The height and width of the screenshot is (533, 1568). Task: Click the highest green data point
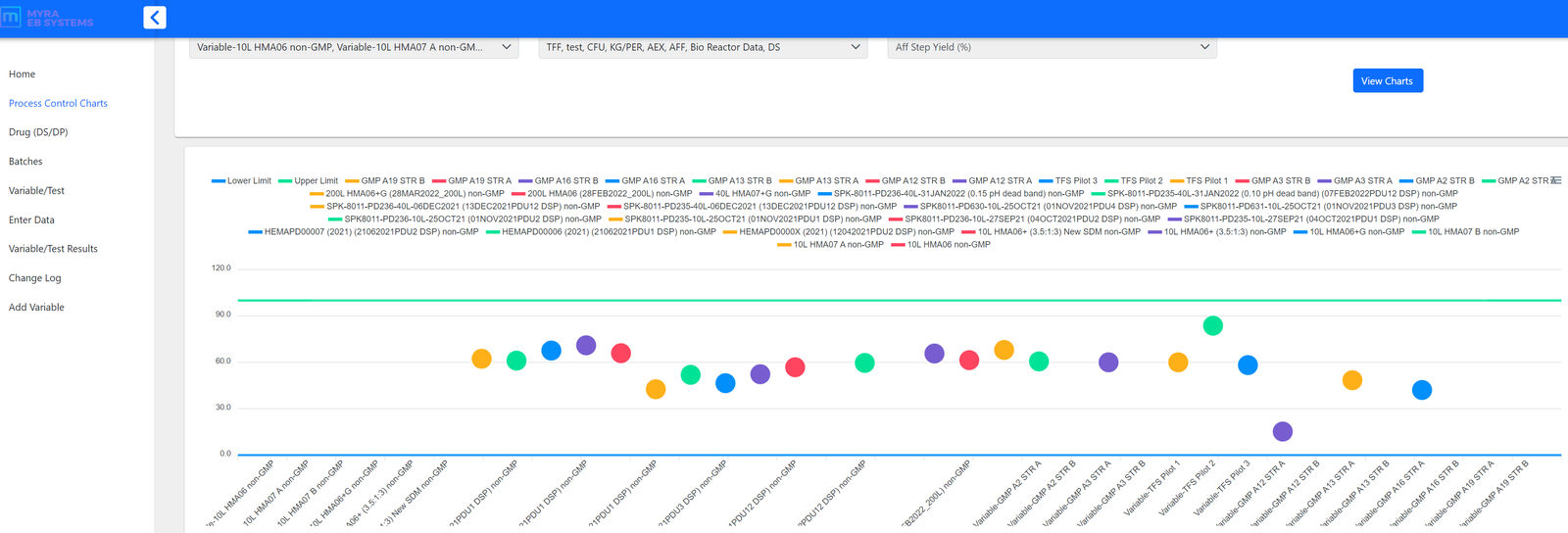(x=1212, y=325)
